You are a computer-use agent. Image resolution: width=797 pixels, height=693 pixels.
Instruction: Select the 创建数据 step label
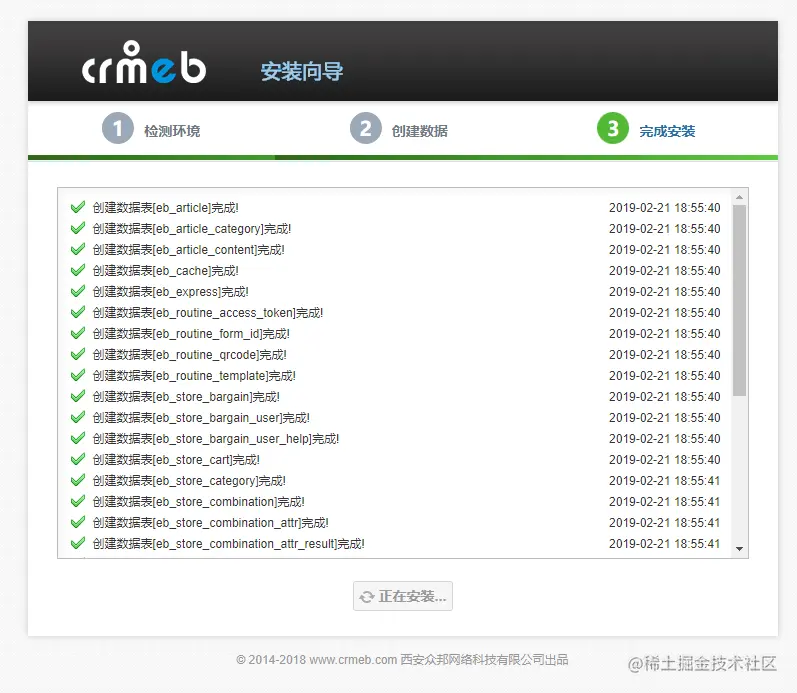point(420,131)
